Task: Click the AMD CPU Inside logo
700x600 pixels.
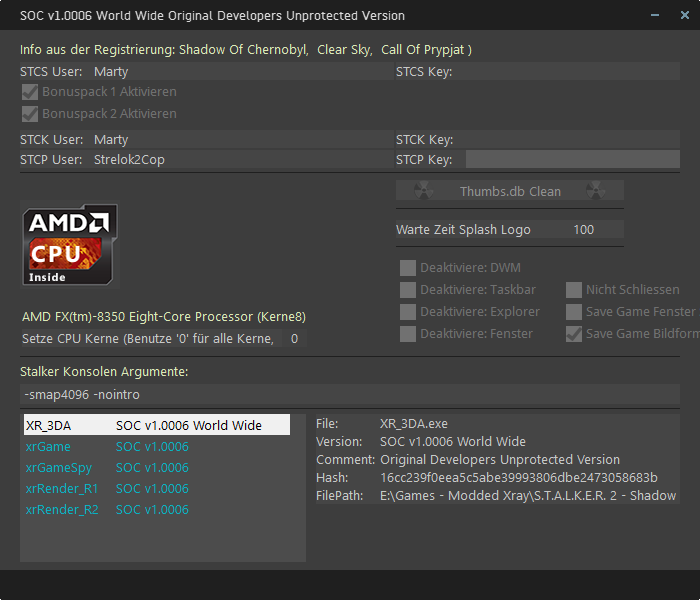Action: pyautogui.click(x=70, y=244)
